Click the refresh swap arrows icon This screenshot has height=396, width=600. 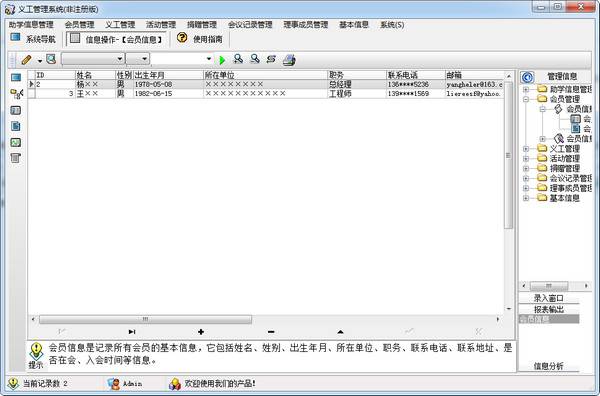pyautogui.click(x=271, y=59)
